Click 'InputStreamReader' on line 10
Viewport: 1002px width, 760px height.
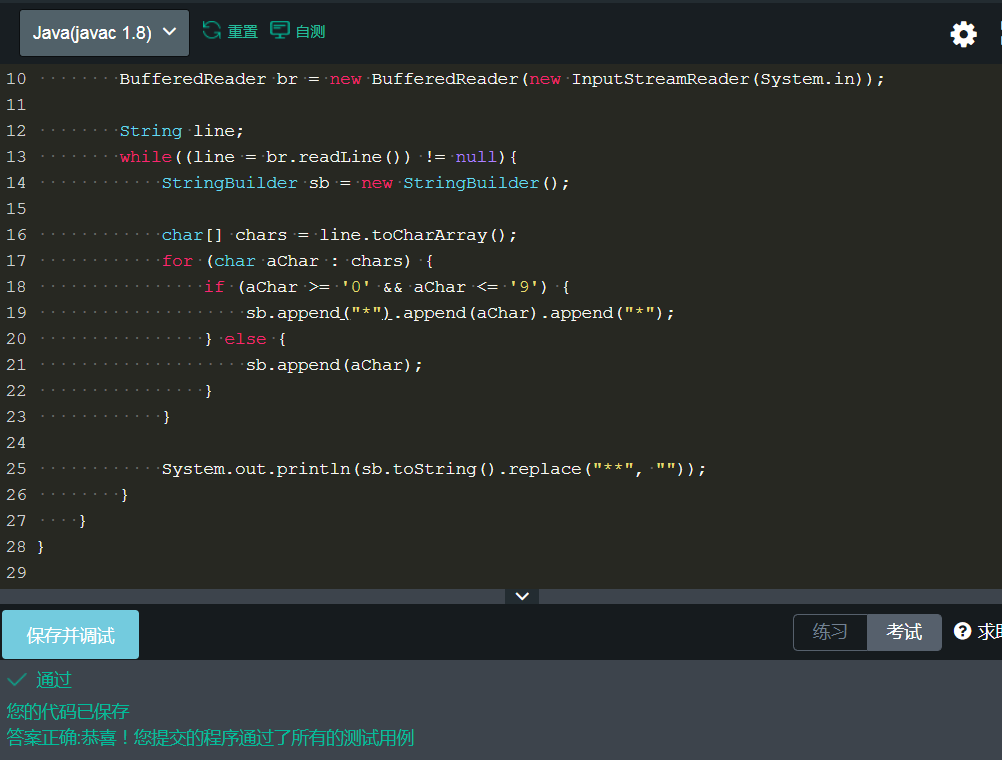660,79
